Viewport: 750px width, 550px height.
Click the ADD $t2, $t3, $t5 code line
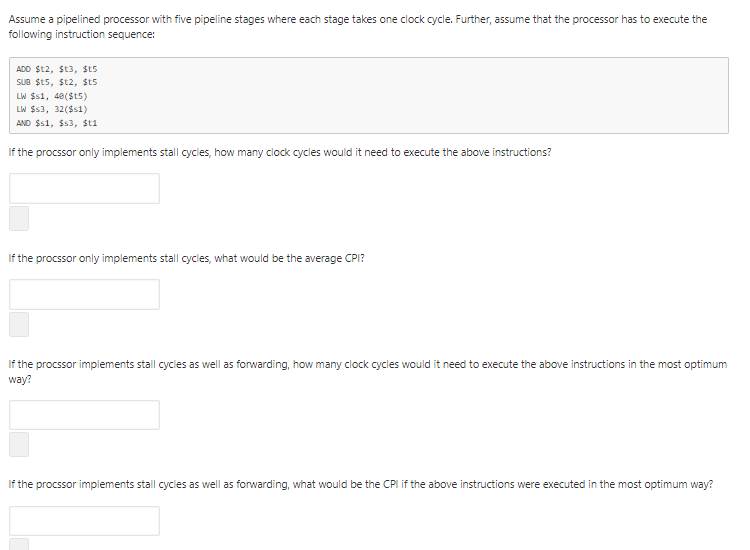click(56, 69)
